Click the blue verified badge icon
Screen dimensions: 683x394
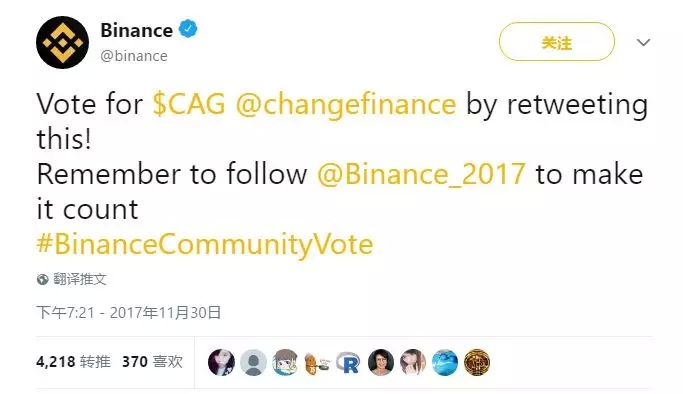tap(188, 29)
